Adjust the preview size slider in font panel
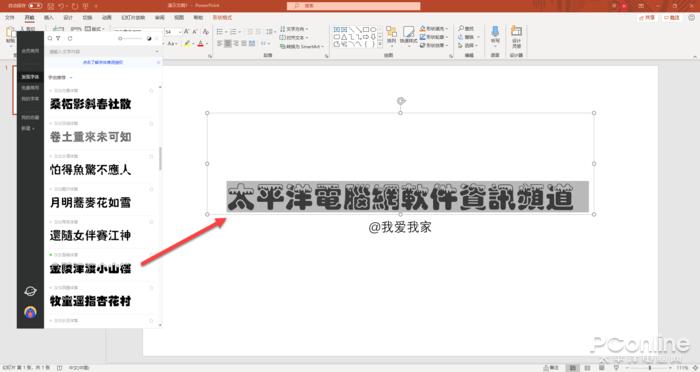The width and height of the screenshot is (700, 372). (x=130, y=38)
